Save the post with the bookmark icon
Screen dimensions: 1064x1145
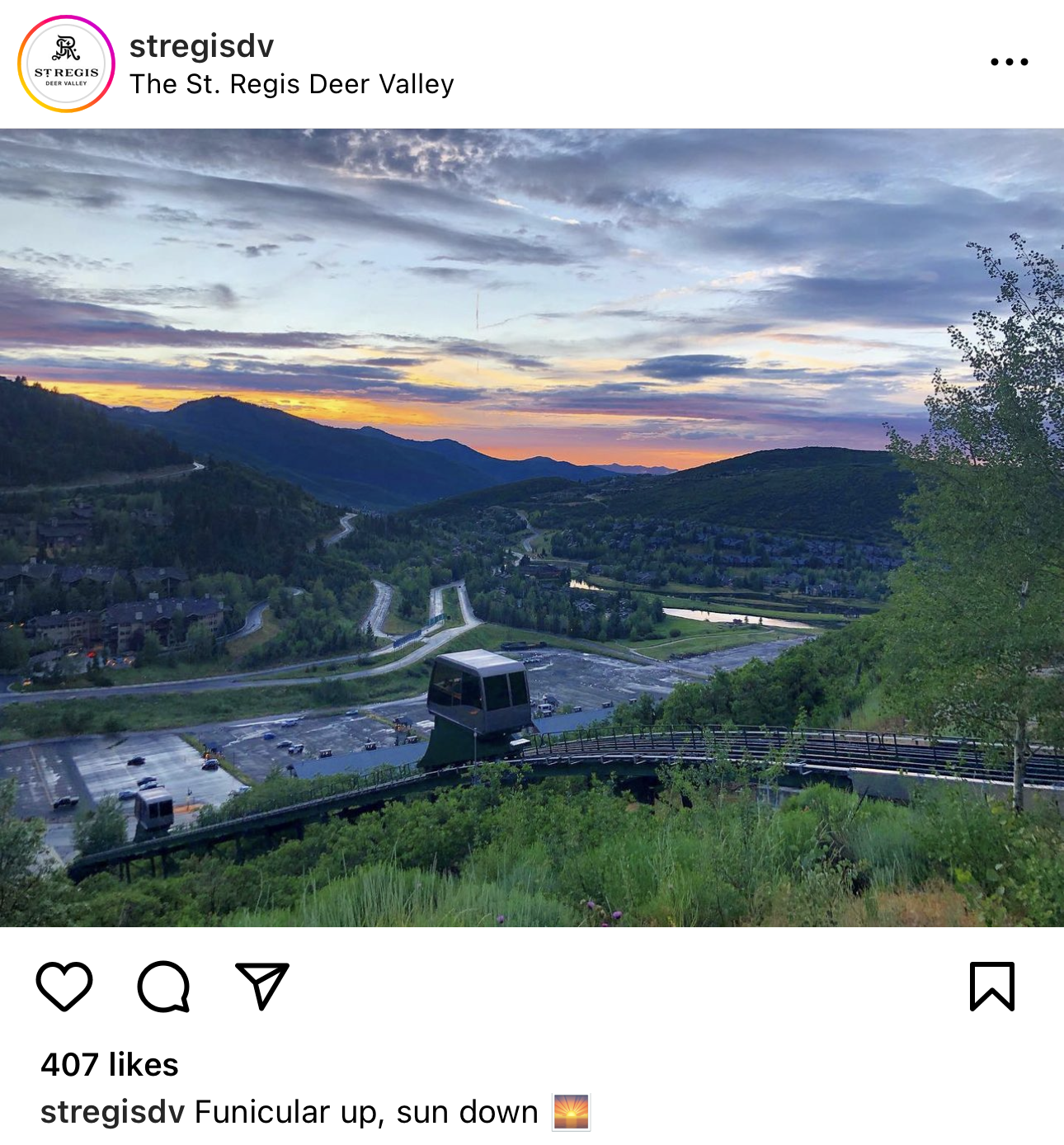992,986
